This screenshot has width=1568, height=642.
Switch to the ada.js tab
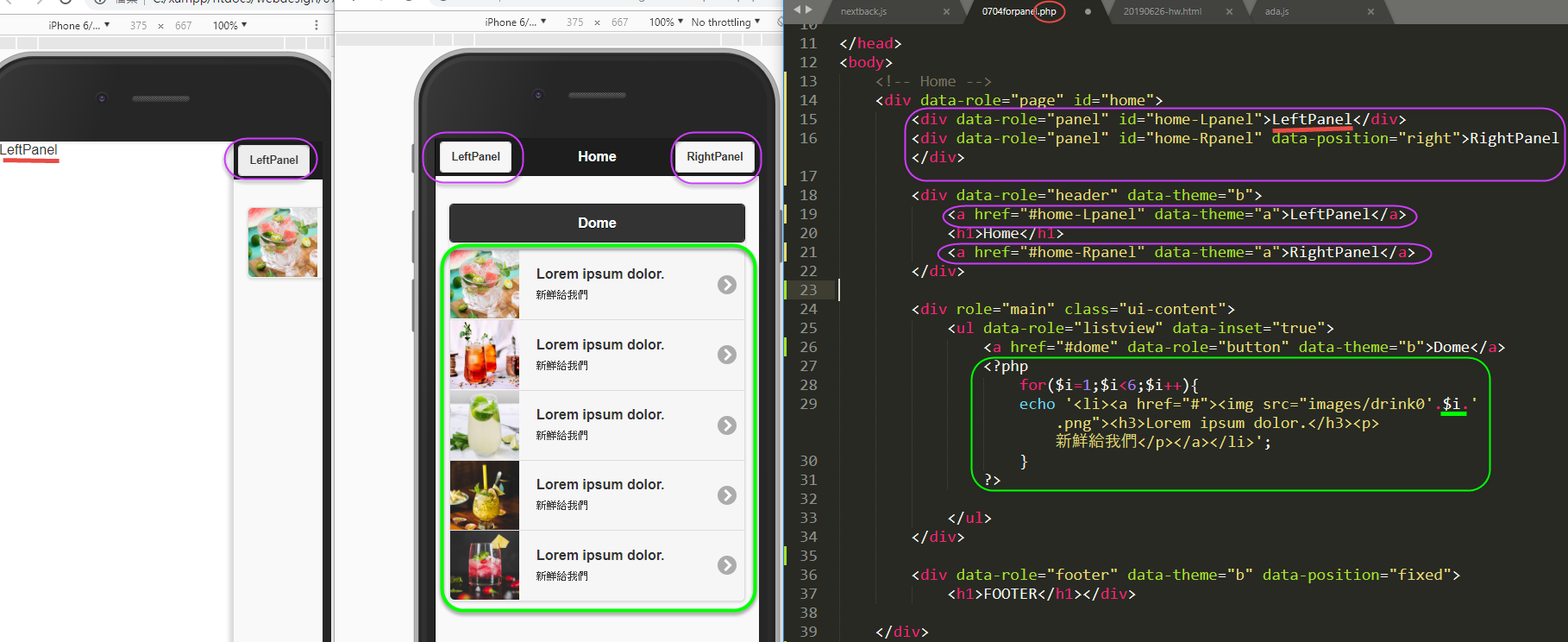coord(1276,12)
